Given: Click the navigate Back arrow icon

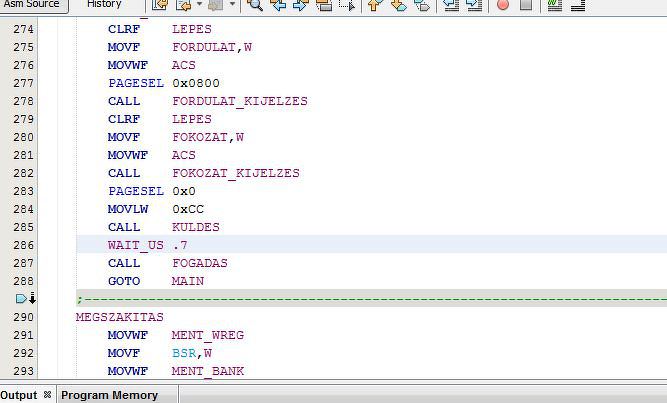Looking at the screenshot, I should [x=184, y=5].
